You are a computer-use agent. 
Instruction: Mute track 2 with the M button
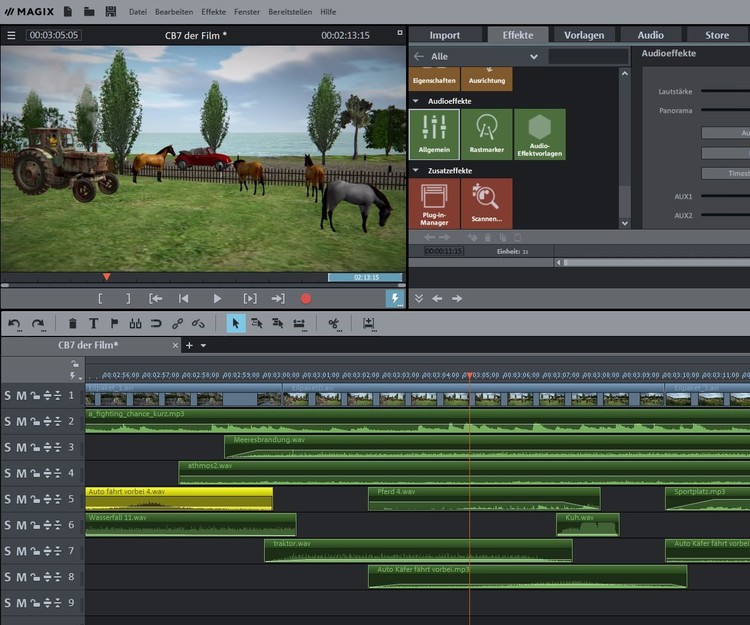coord(22,422)
